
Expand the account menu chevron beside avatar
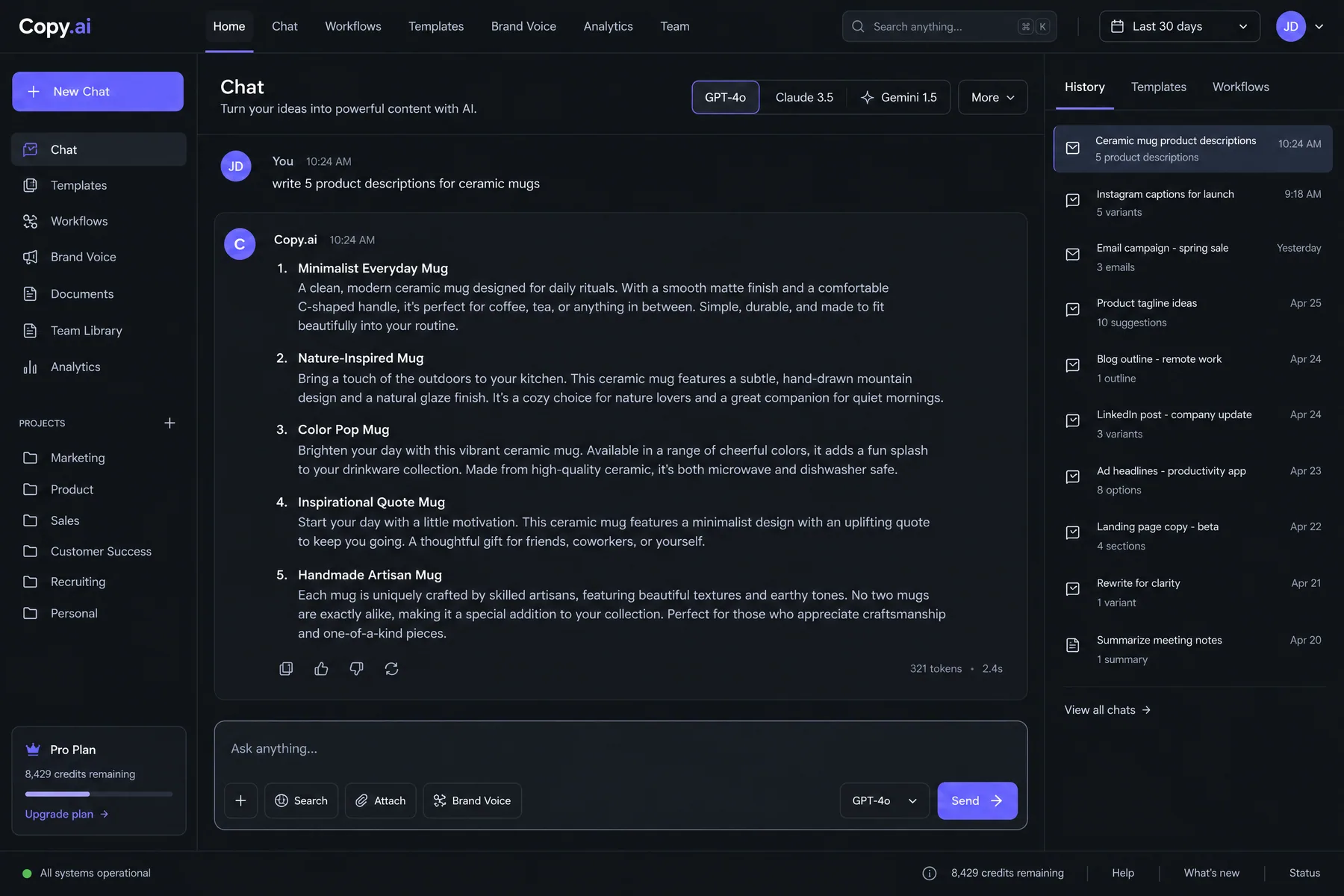1319,26
